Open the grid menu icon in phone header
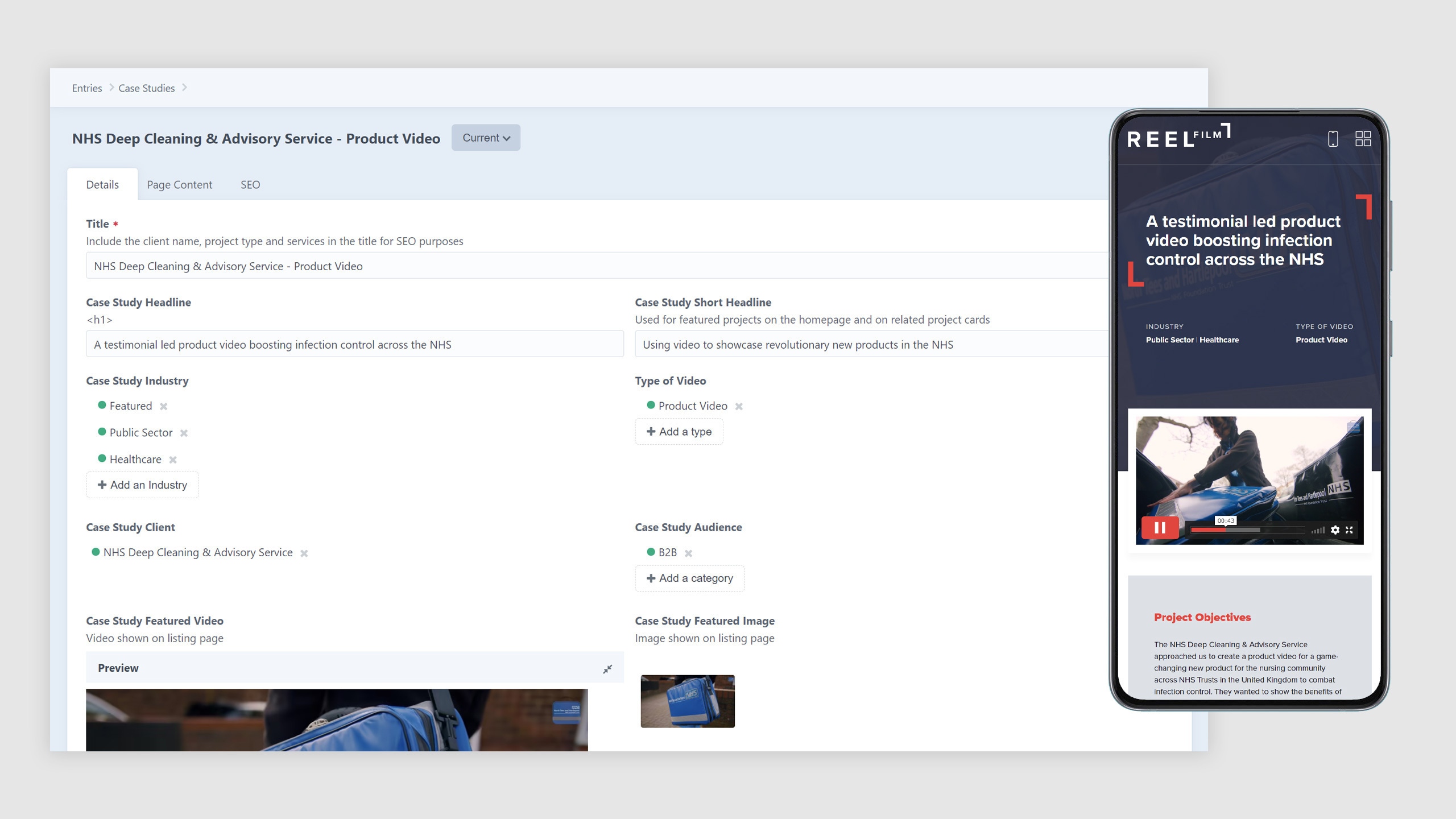 1363,139
